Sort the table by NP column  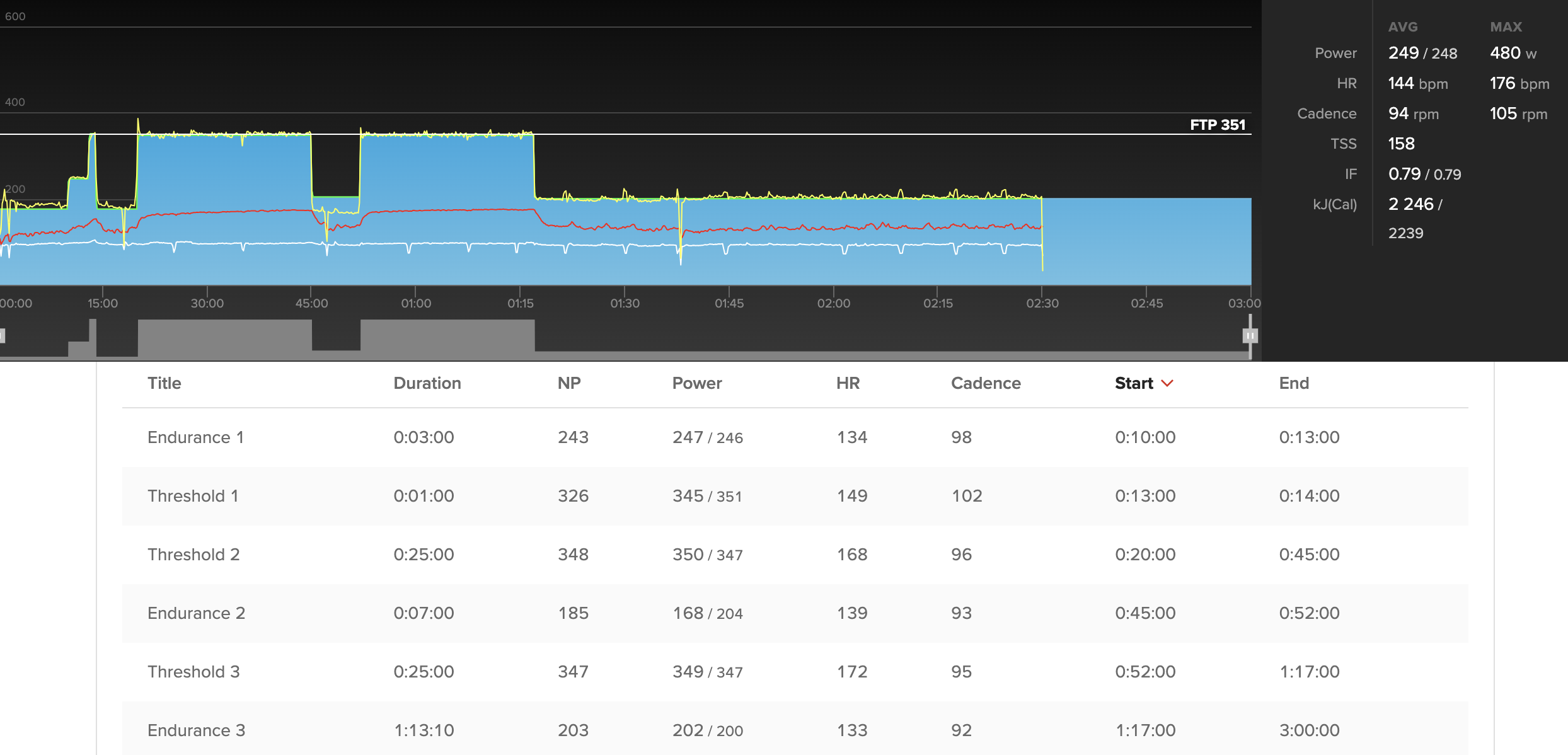tap(568, 383)
